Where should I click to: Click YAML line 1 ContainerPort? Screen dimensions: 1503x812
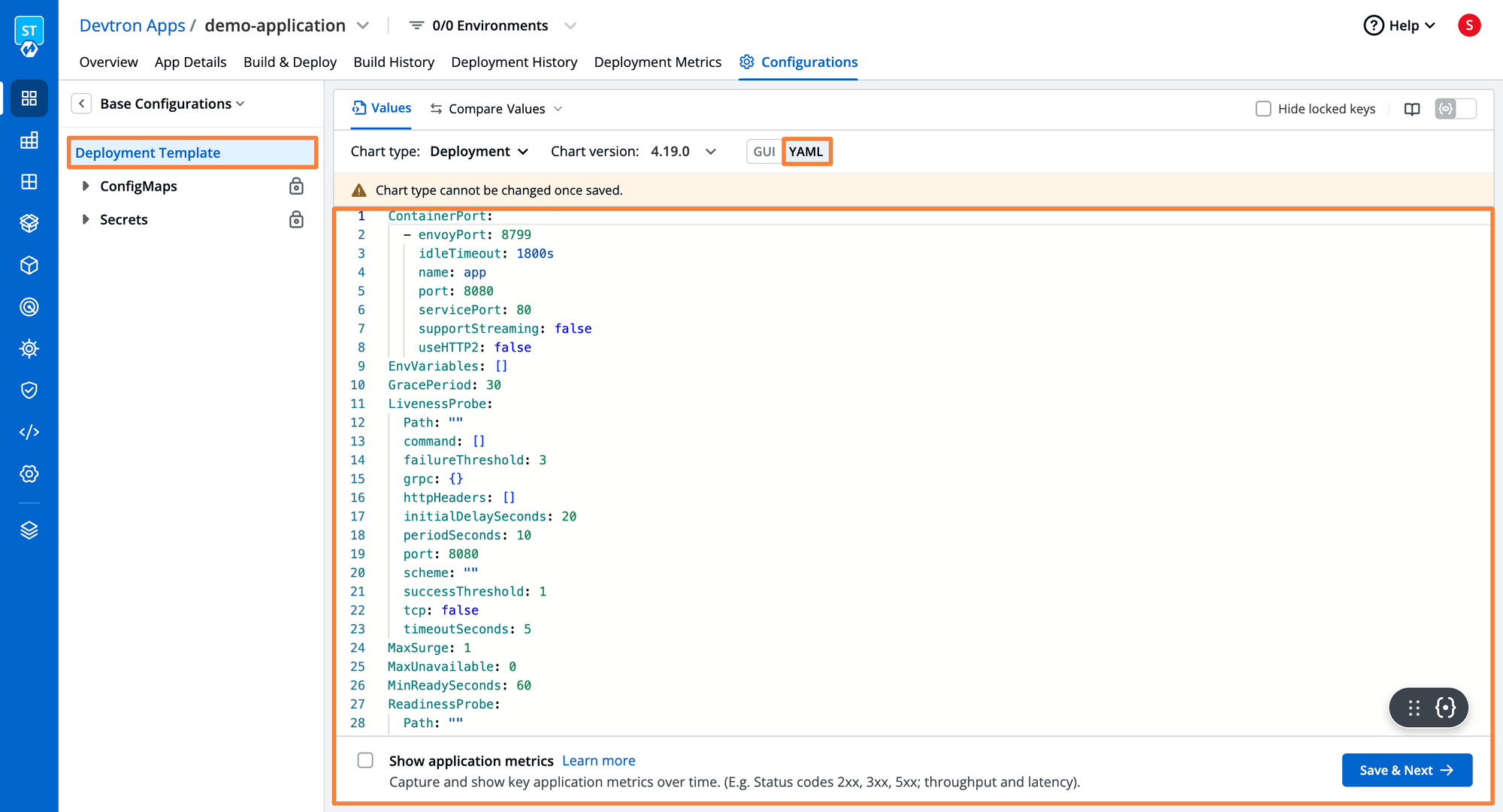pos(440,216)
